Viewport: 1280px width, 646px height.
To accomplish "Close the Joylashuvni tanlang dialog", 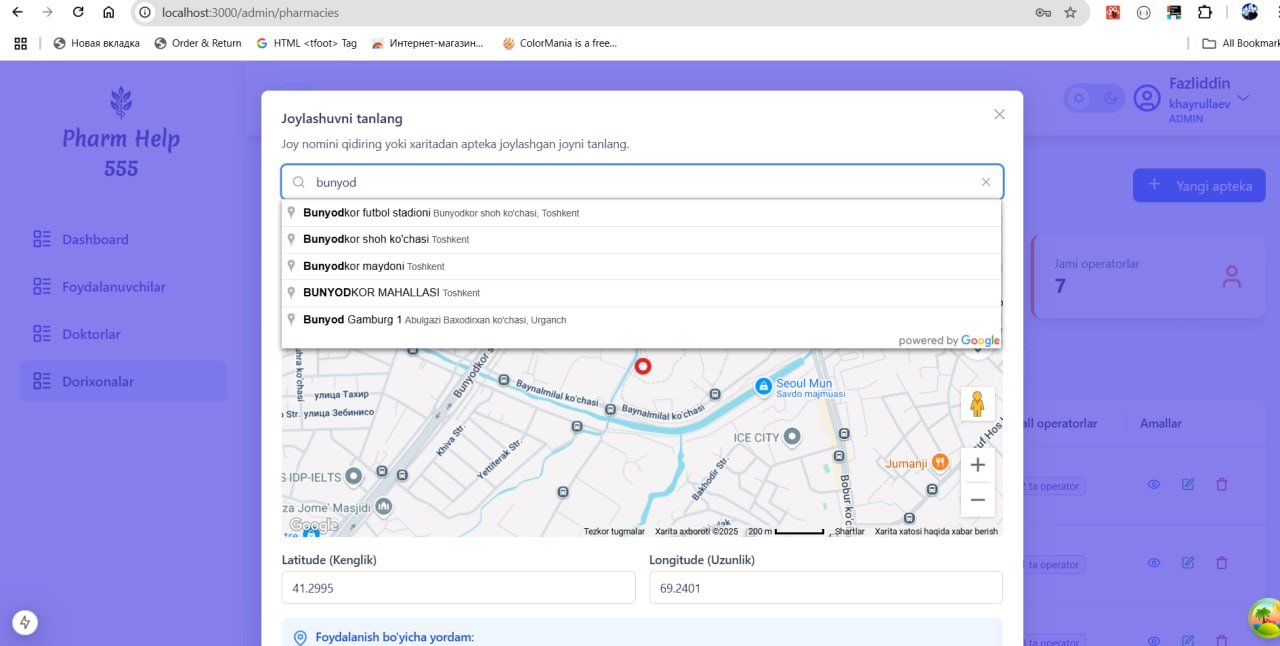I will (999, 114).
